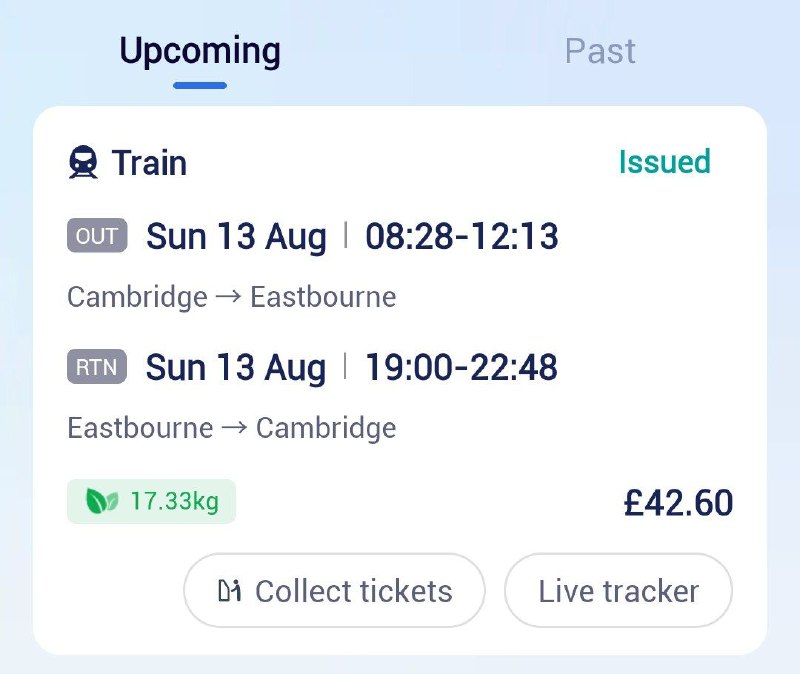Select the return time 19:00-22:48
Screen dimensions: 800x674
click(x=461, y=368)
